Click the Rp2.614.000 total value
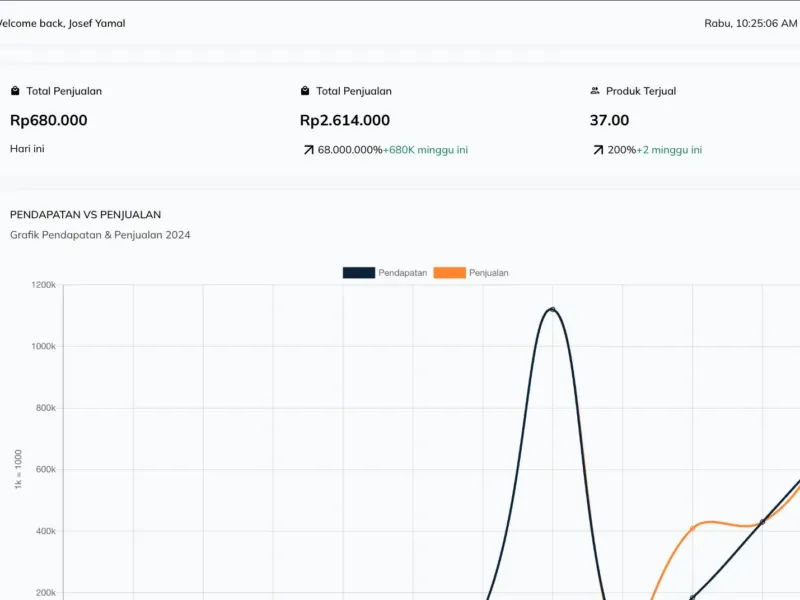Viewport: 800px width, 600px height. [x=345, y=120]
